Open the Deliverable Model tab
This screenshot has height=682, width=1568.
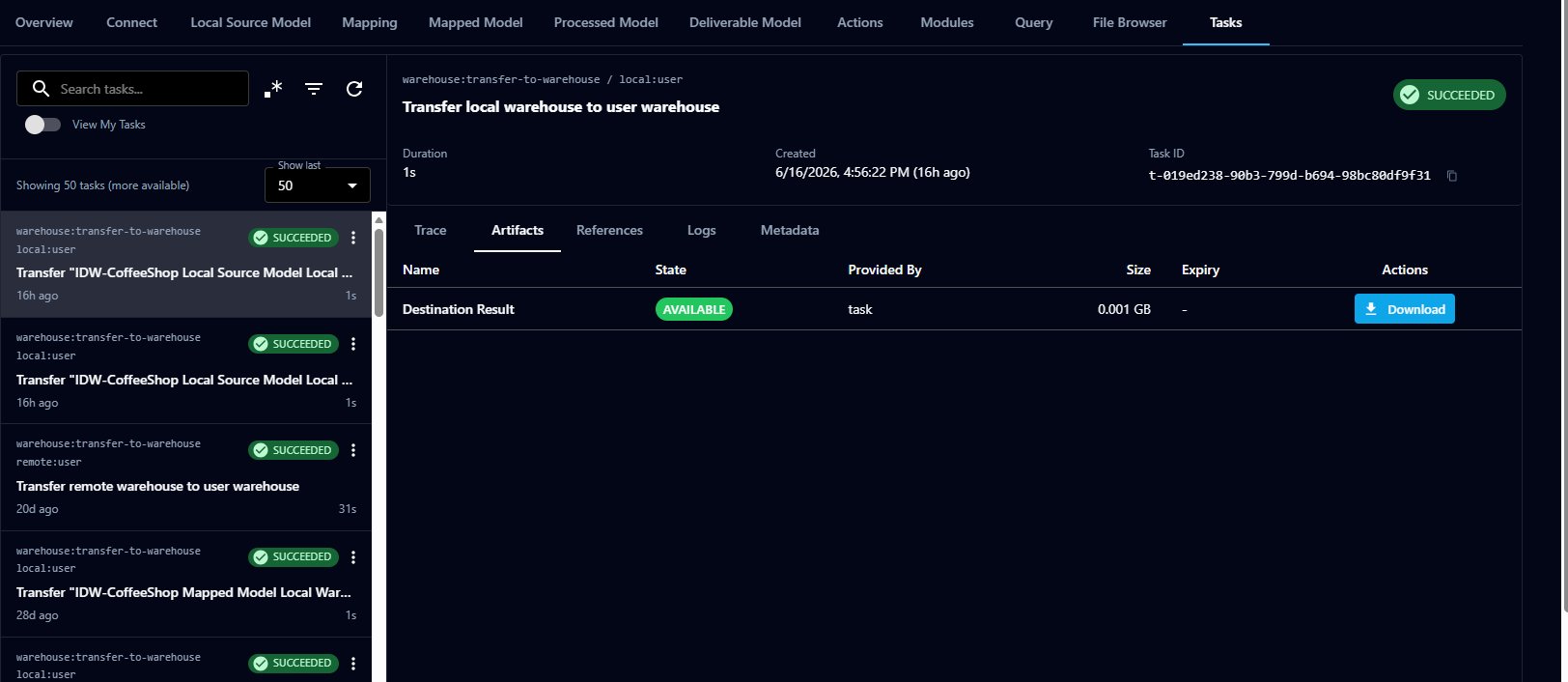tap(745, 22)
